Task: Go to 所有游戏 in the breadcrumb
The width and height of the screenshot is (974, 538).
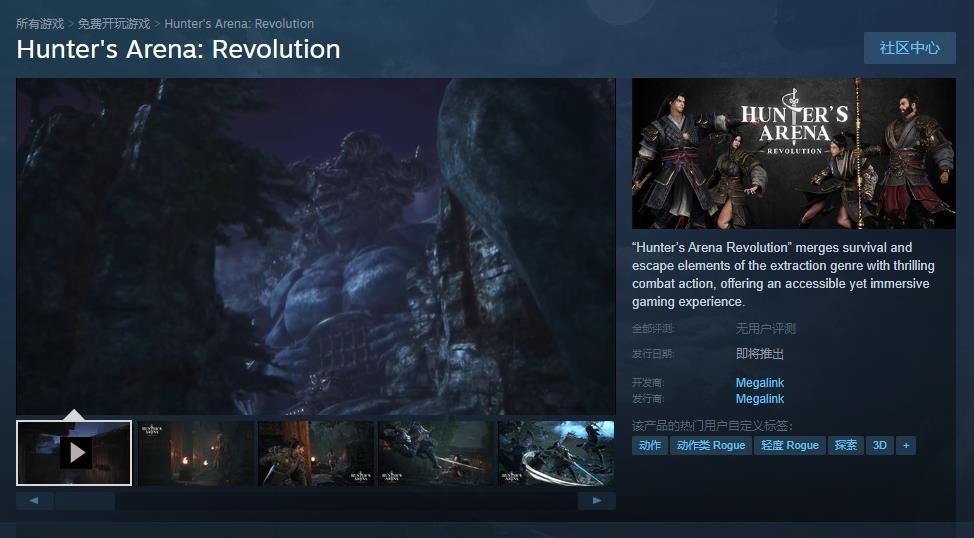Action: tap(40, 23)
